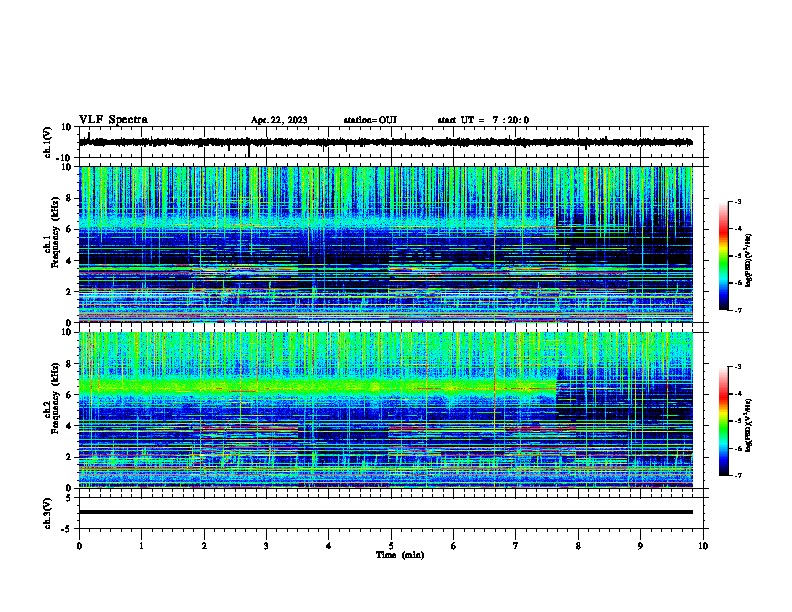Click the time axis tick label "10"

703,546
